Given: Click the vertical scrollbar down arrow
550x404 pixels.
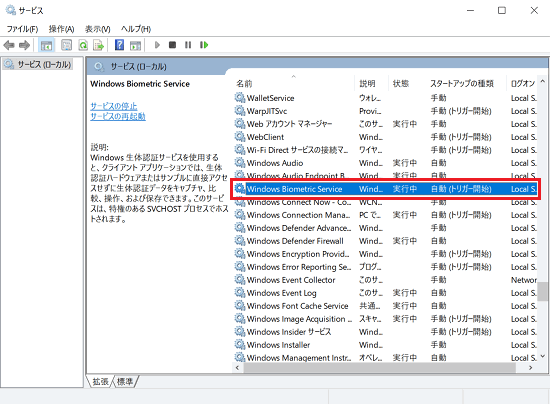Looking at the screenshot, I should click(543, 357).
